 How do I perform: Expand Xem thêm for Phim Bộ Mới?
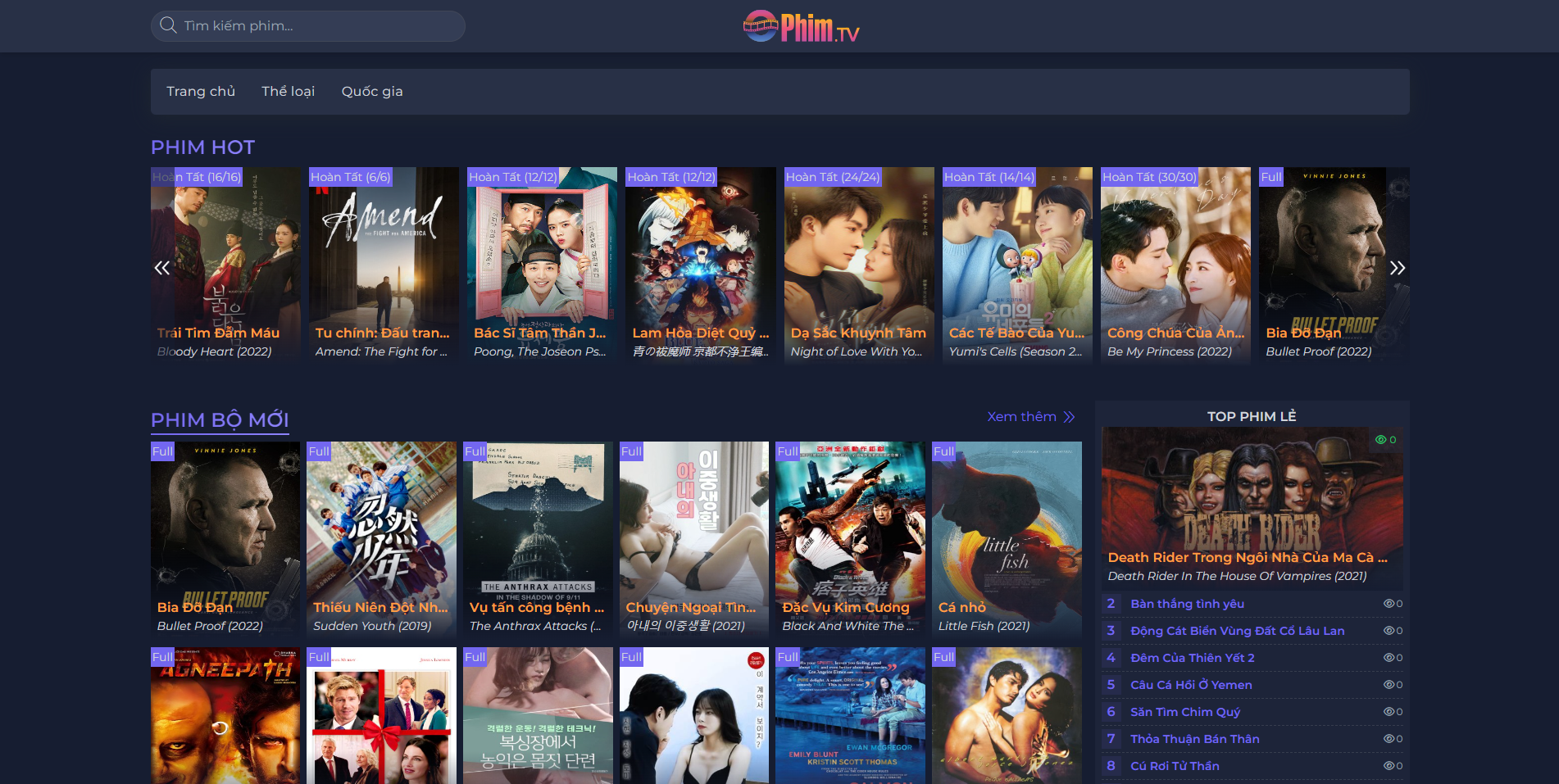pos(1030,417)
